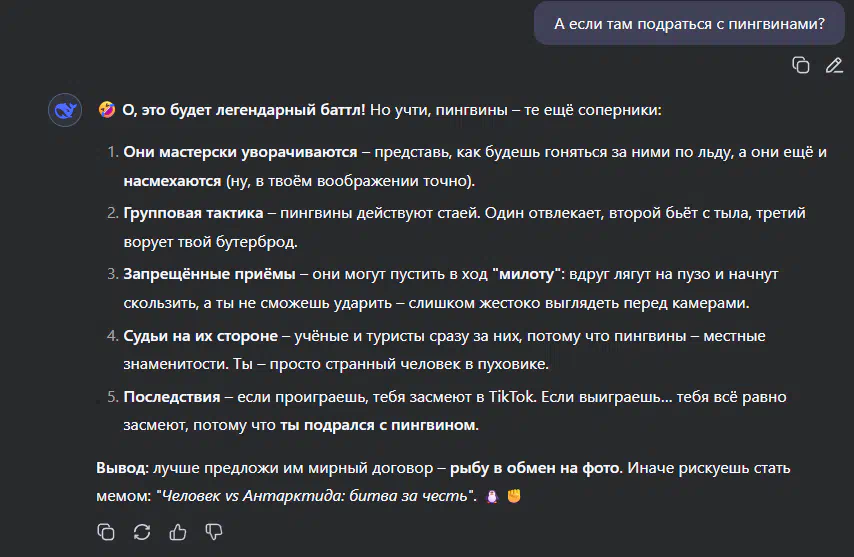Regenerate the assistant's response
The image size is (854, 557).
(x=142, y=531)
